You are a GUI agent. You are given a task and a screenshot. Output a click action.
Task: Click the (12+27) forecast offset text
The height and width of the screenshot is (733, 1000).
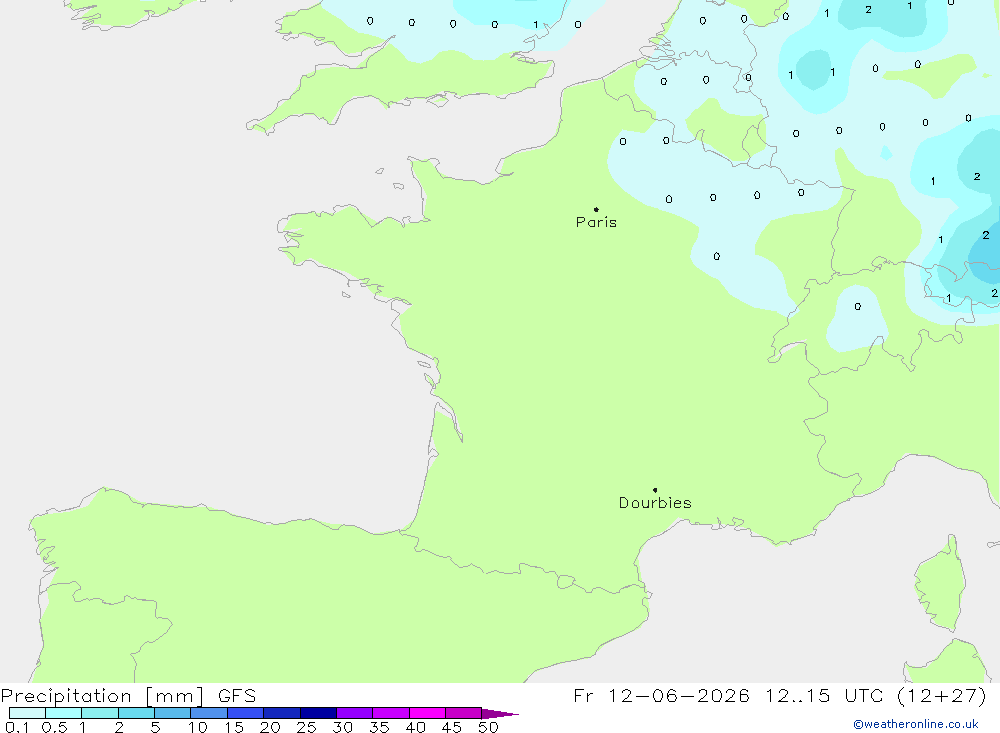pyautogui.click(x=942, y=695)
